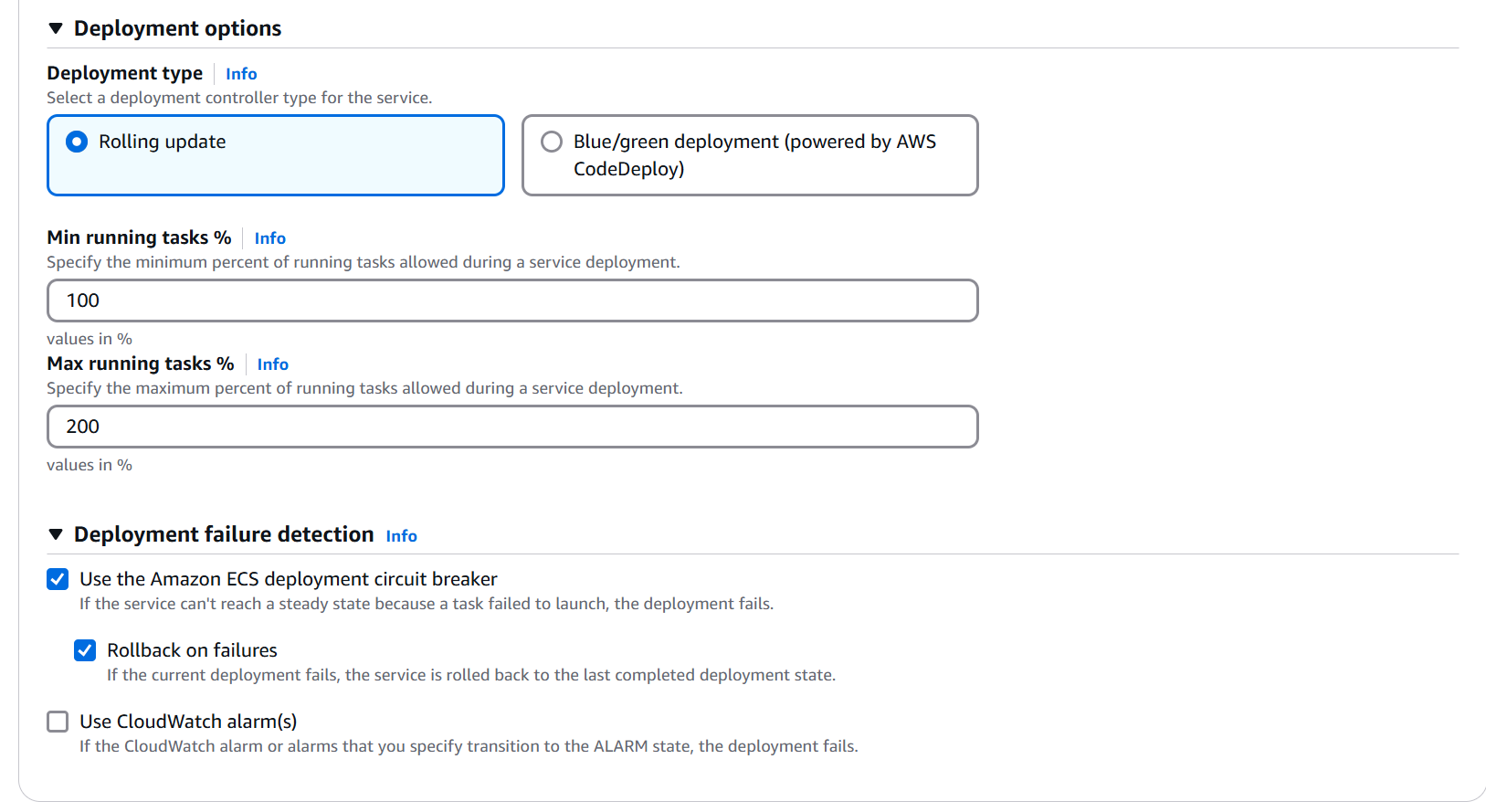Click the Deployment type label text
1486x812 pixels.
(x=125, y=73)
